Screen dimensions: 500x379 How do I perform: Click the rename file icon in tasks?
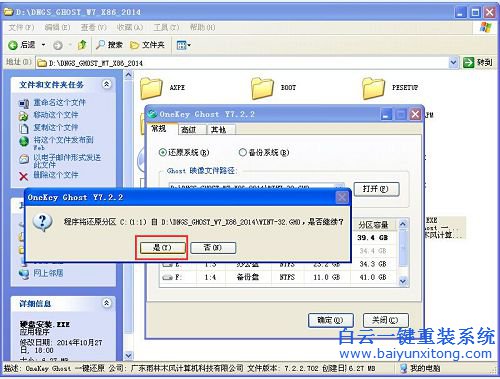tap(24, 103)
